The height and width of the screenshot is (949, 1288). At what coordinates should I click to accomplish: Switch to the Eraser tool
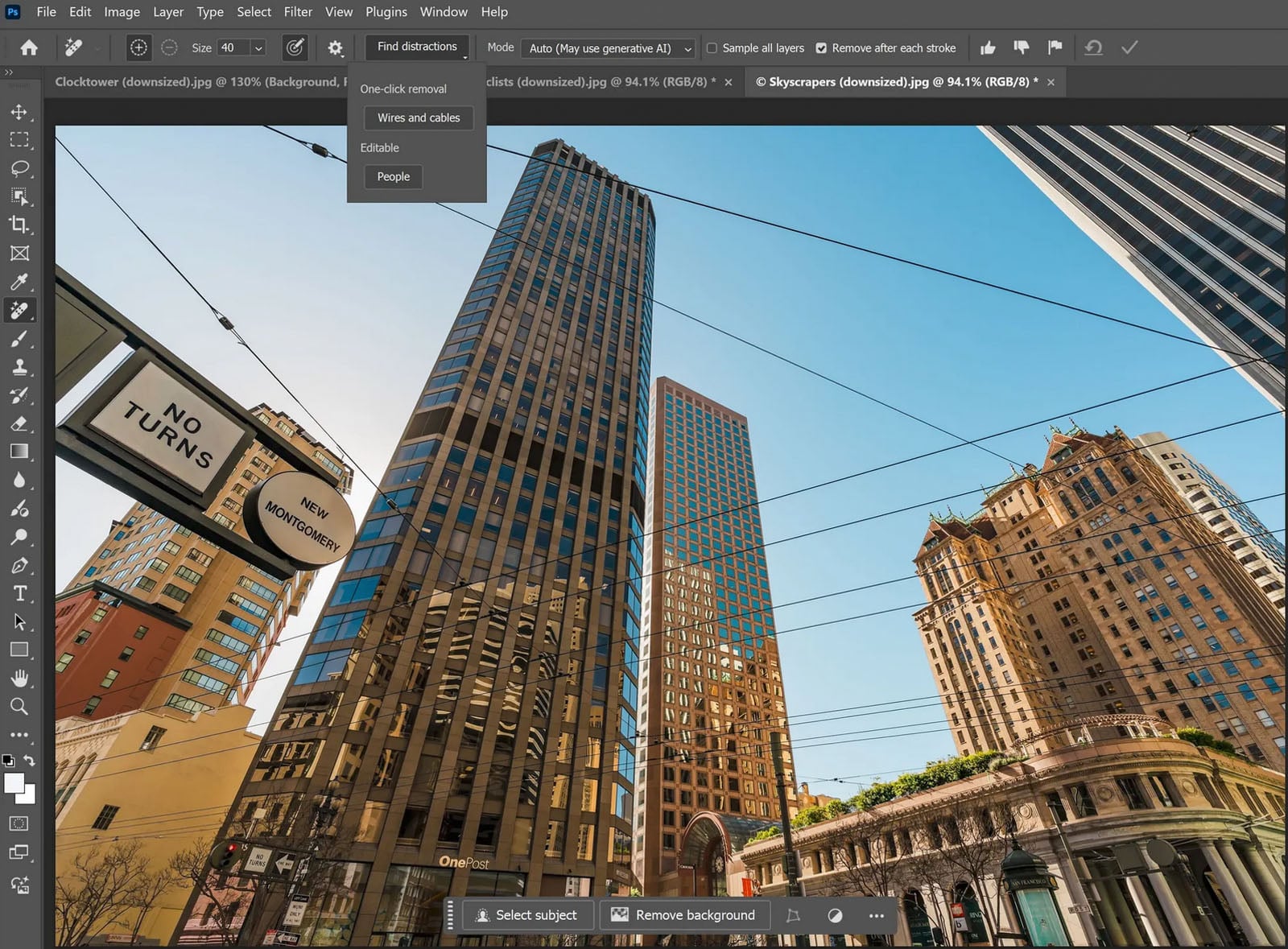(x=21, y=424)
